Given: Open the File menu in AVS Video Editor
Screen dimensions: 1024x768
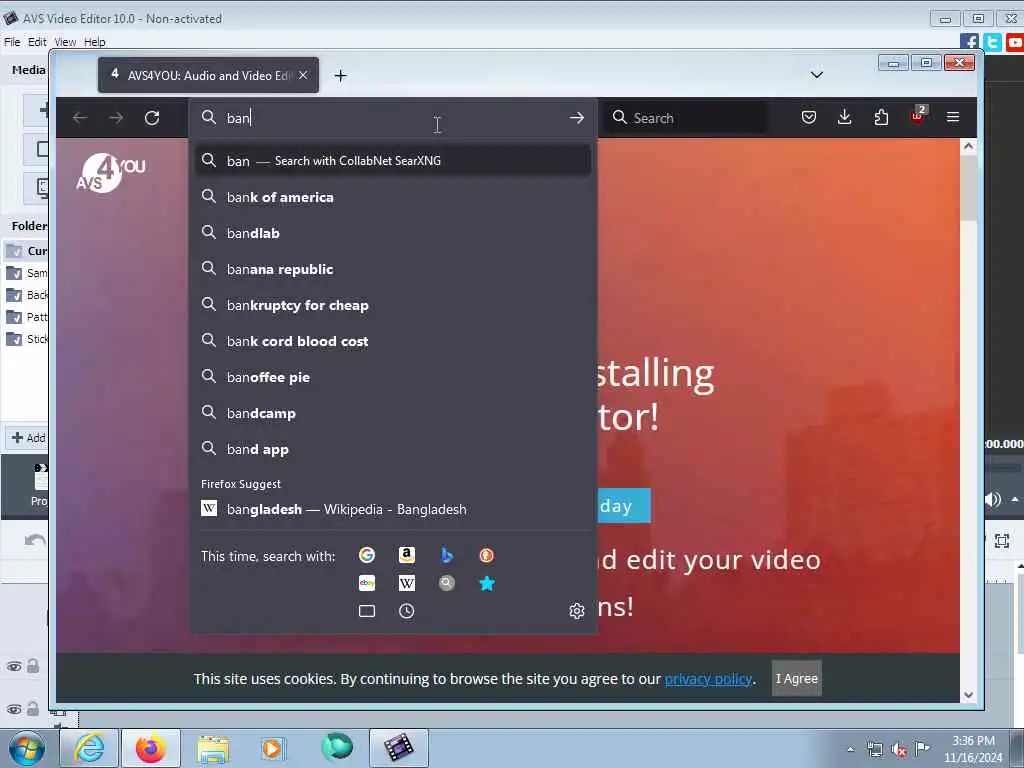Looking at the screenshot, I should click(12, 42).
